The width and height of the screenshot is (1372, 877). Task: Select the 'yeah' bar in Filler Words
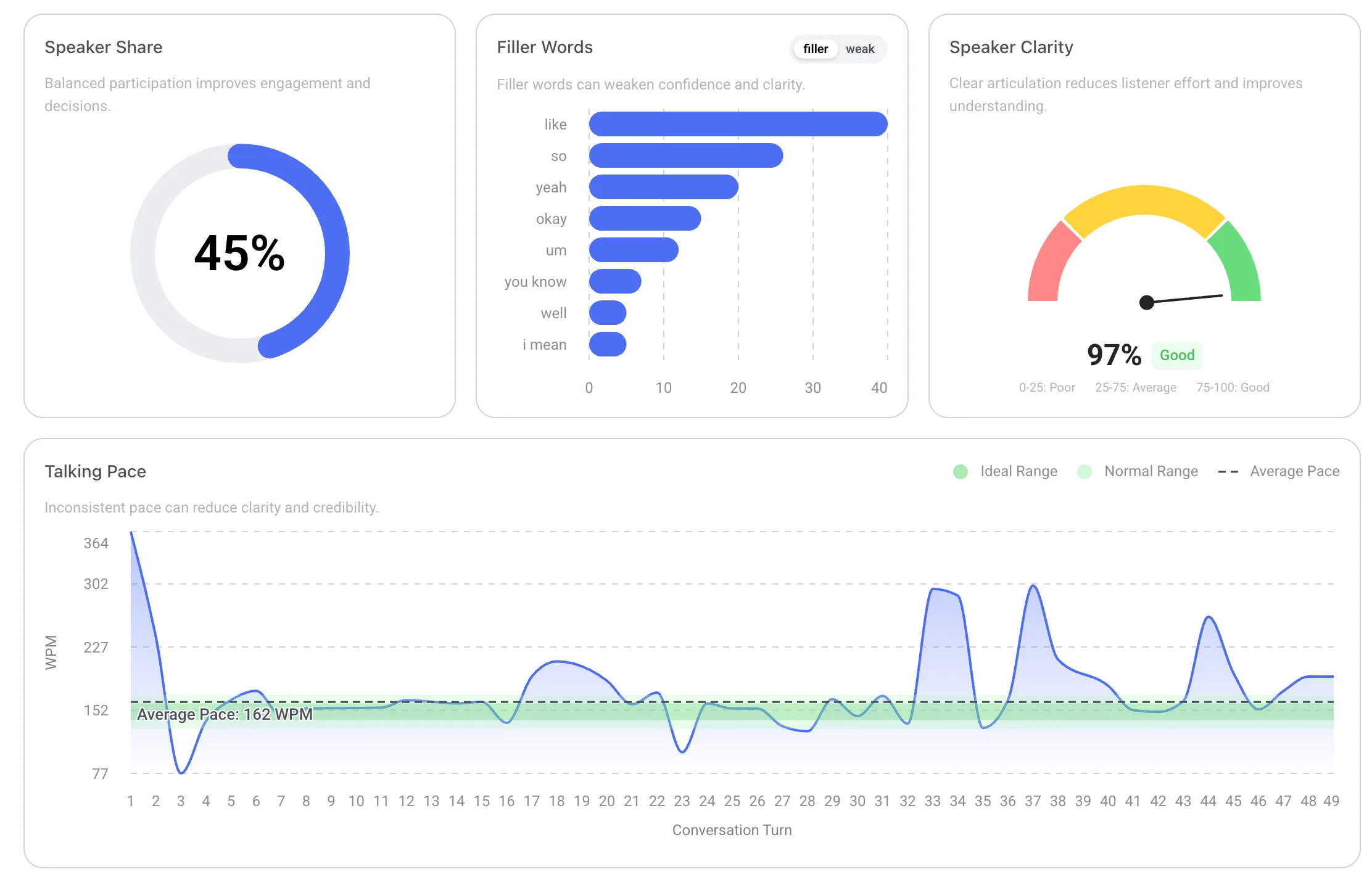click(x=664, y=187)
